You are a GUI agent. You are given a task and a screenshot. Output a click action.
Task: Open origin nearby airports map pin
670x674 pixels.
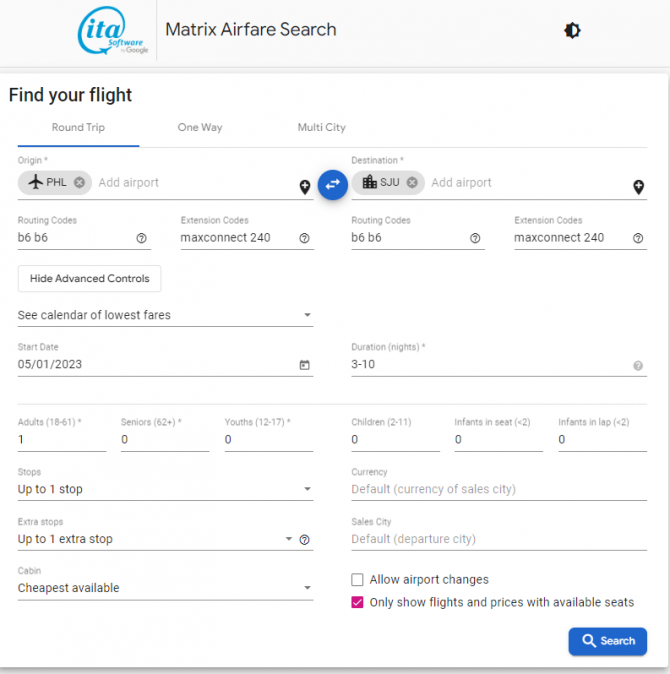tap(305, 187)
